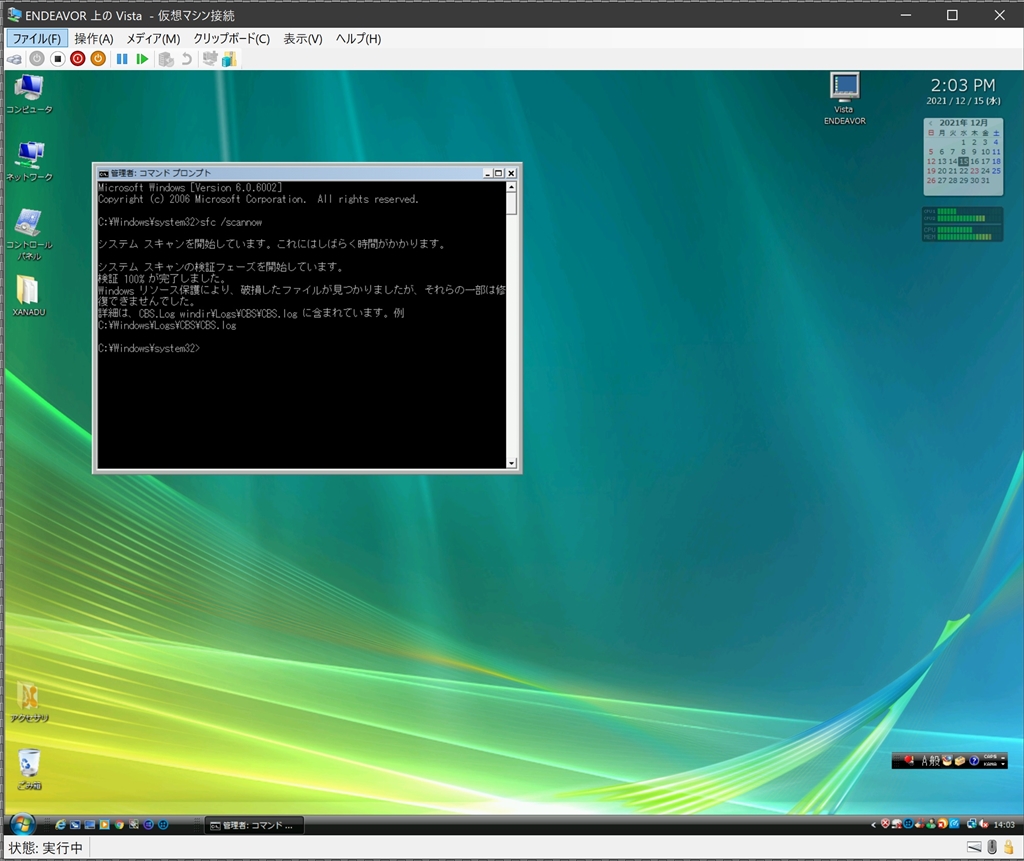
Task: Open the IME language bar options dropdown arrow
Action: 1002,765
